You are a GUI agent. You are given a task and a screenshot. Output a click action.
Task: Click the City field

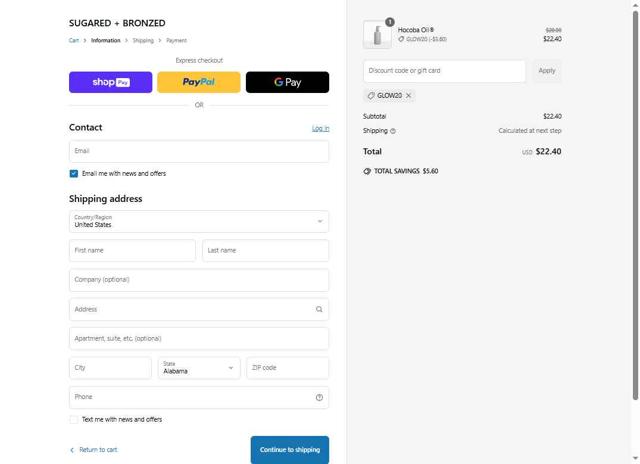110,368
